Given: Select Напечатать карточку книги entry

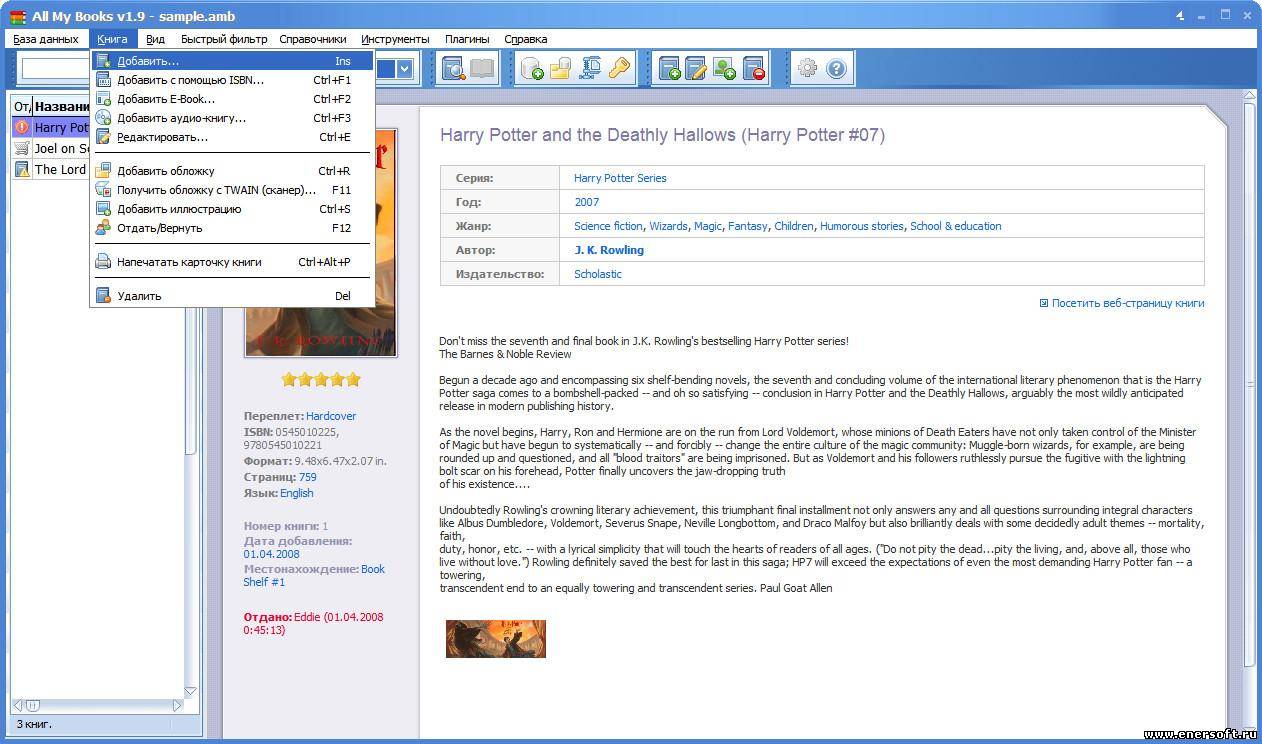Looking at the screenshot, I should click(x=232, y=262).
